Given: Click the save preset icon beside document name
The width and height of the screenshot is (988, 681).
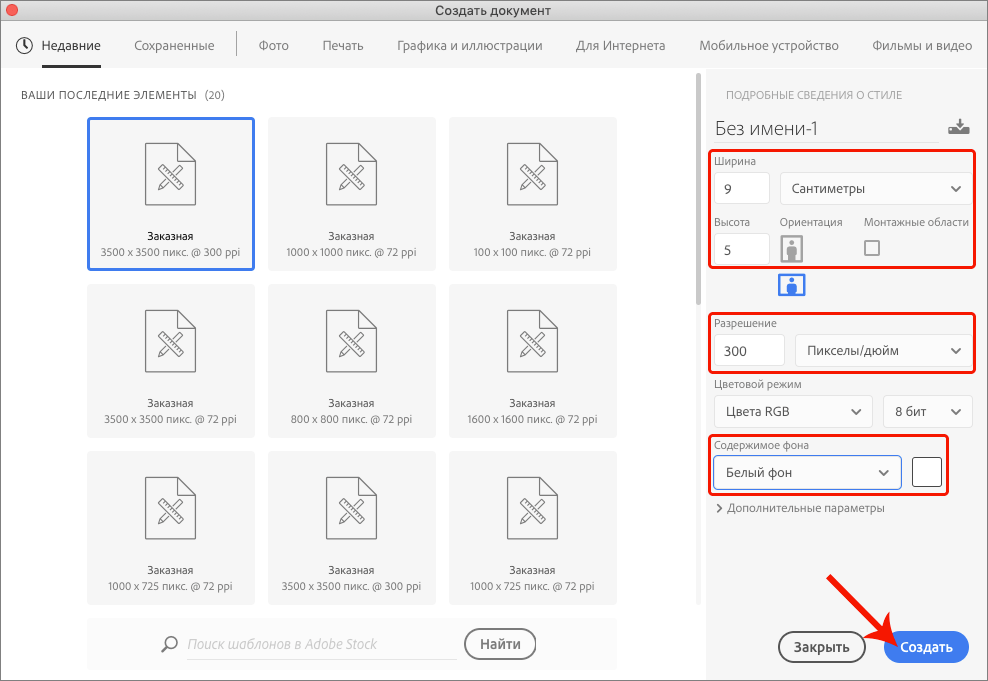Looking at the screenshot, I should [958, 127].
